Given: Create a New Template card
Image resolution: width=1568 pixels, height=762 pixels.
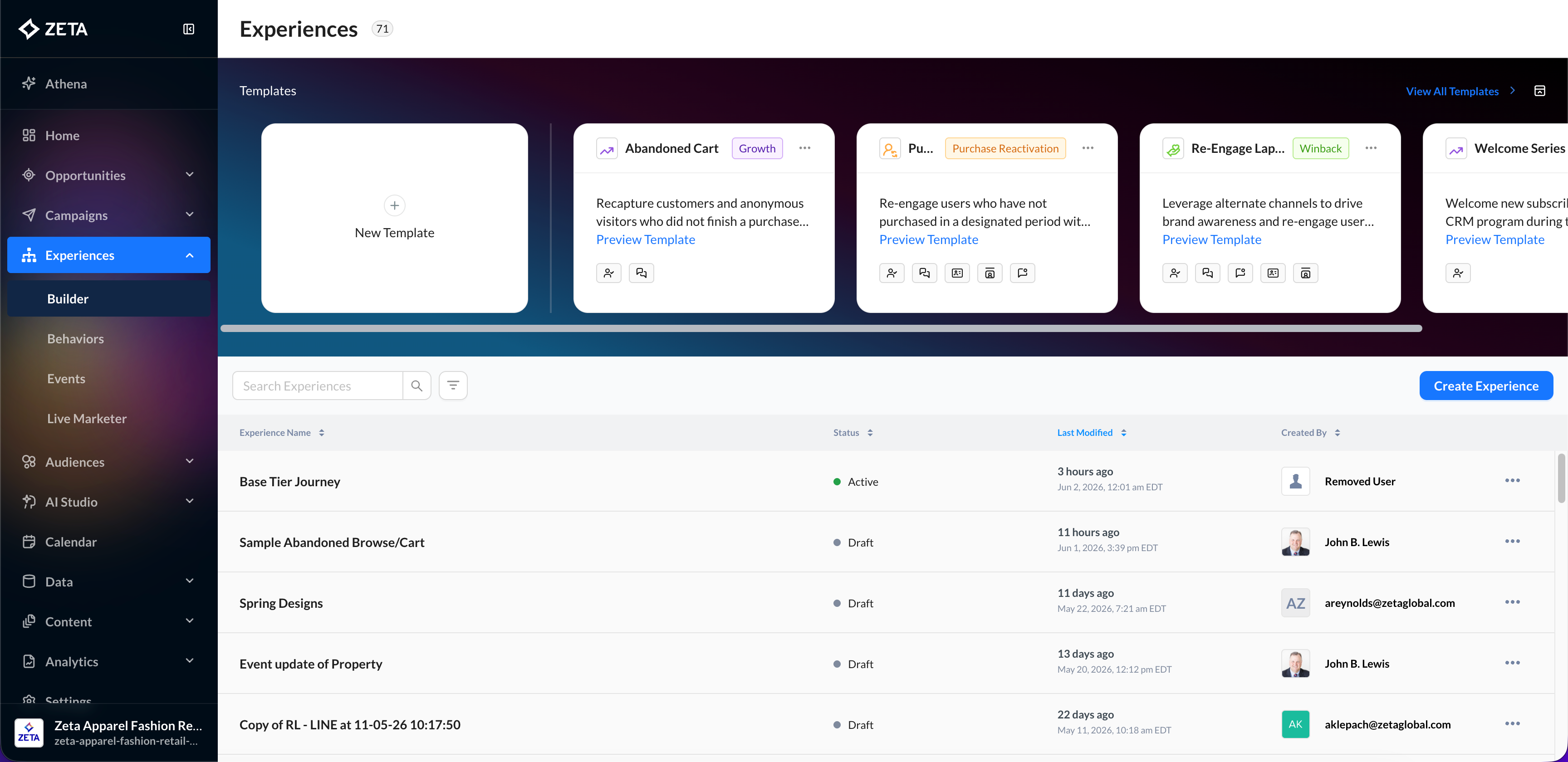Looking at the screenshot, I should pos(394,219).
